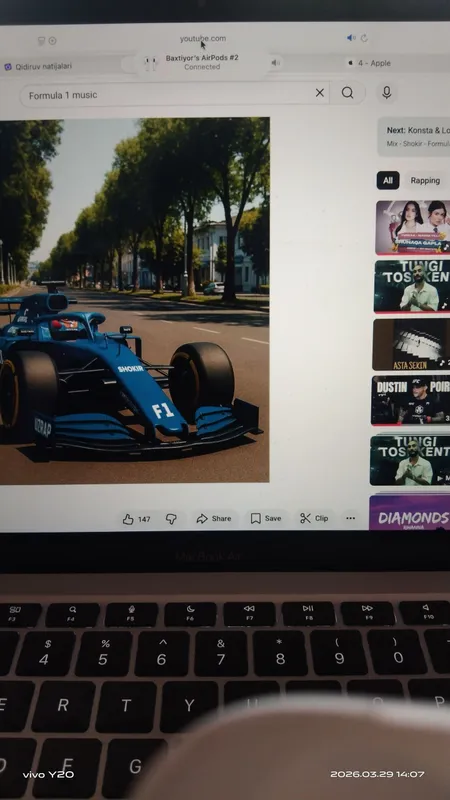The height and width of the screenshot is (800, 450).
Task: Select the Rapping filter chip
Action: pos(425,181)
